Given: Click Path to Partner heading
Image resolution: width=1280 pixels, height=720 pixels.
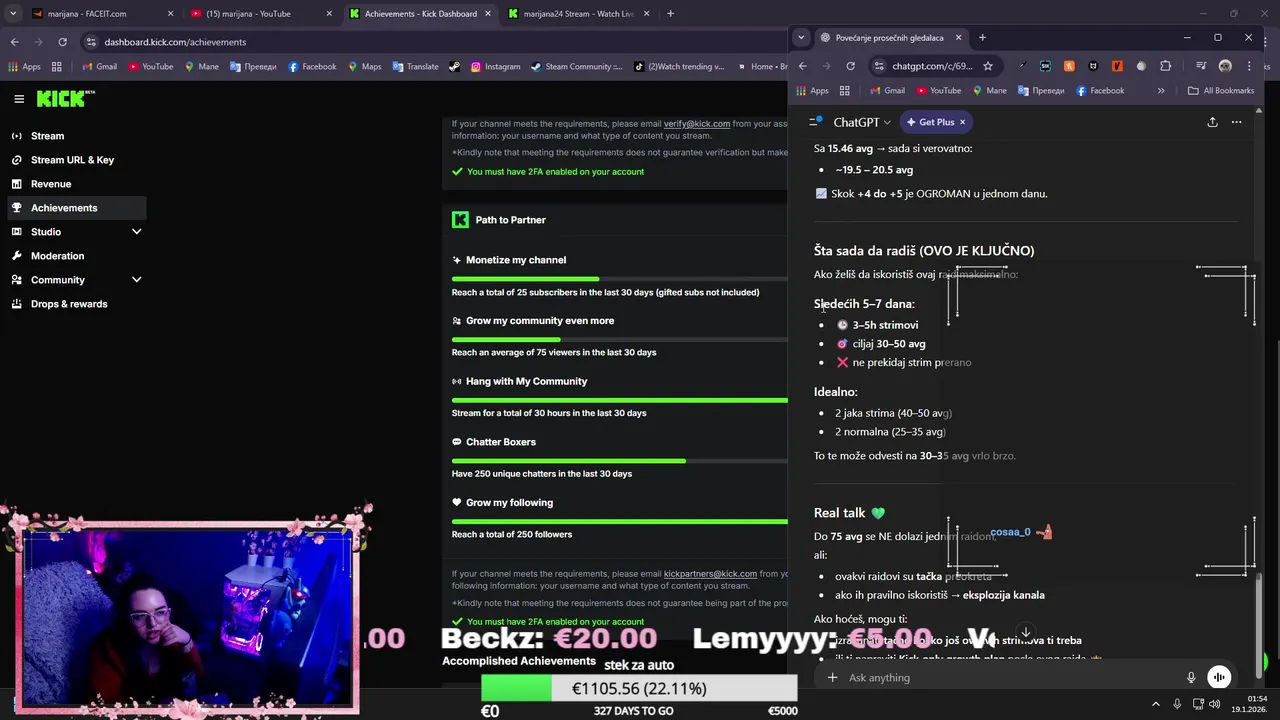Looking at the screenshot, I should click(510, 220).
